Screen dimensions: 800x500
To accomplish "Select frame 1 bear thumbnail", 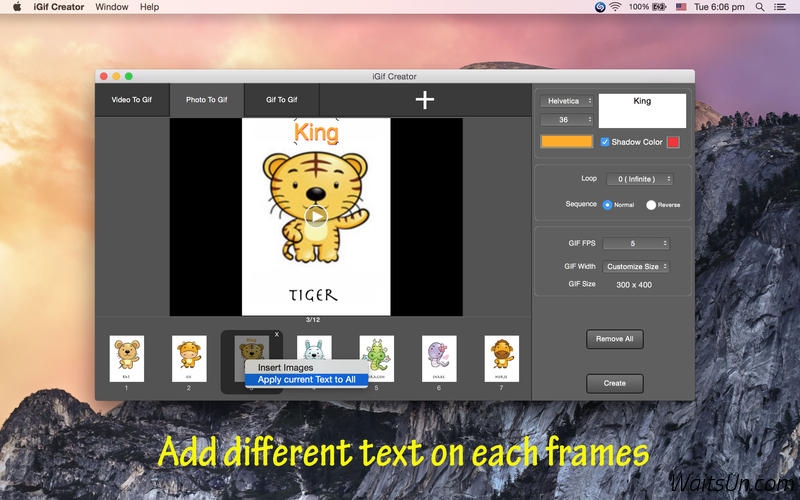I will (x=127, y=359).
